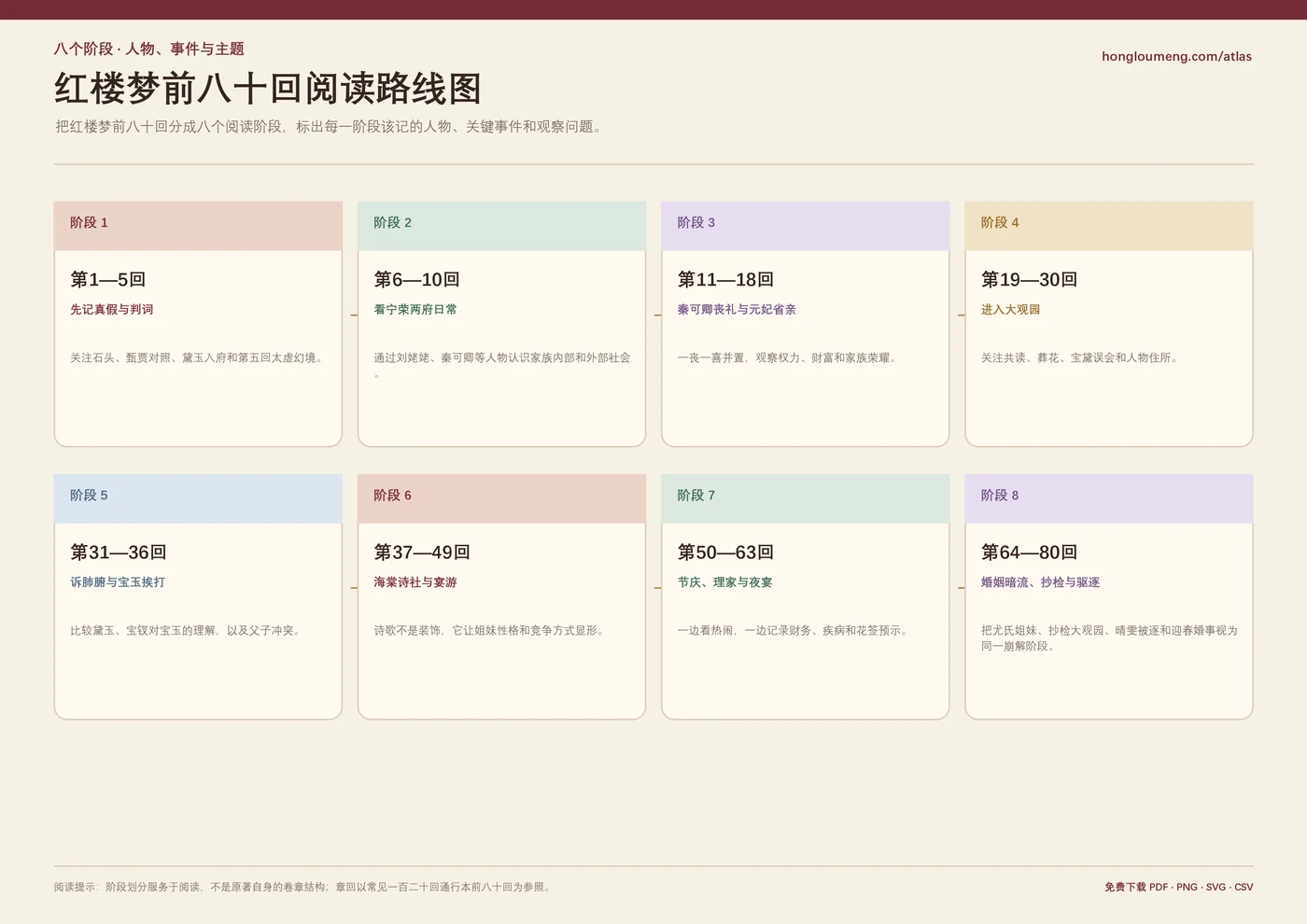
Task: Click the heading 第19—30回
Action: point(1029,279)
